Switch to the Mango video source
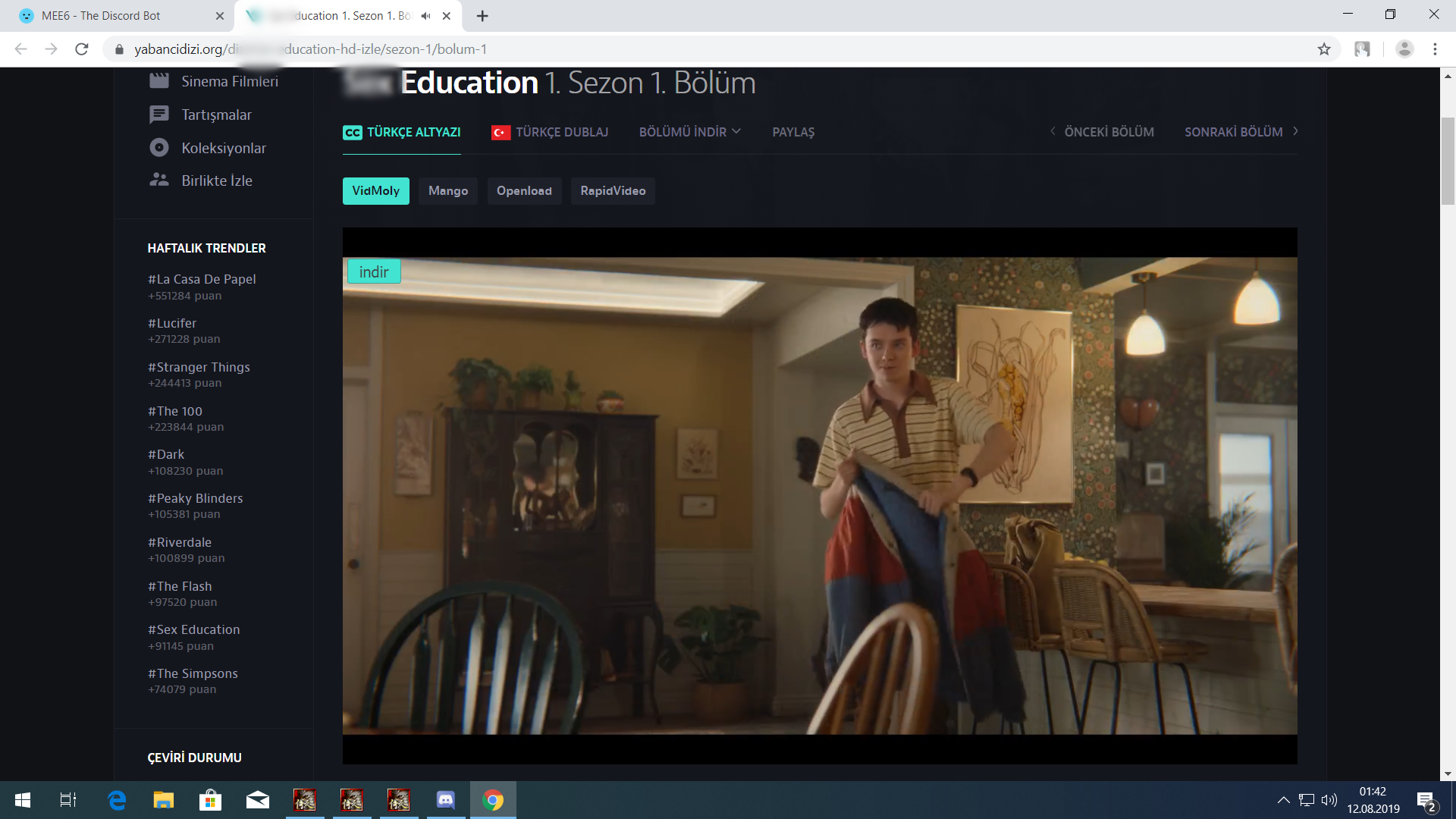This screenshot has height=819, width=1456. pos(447,191)
